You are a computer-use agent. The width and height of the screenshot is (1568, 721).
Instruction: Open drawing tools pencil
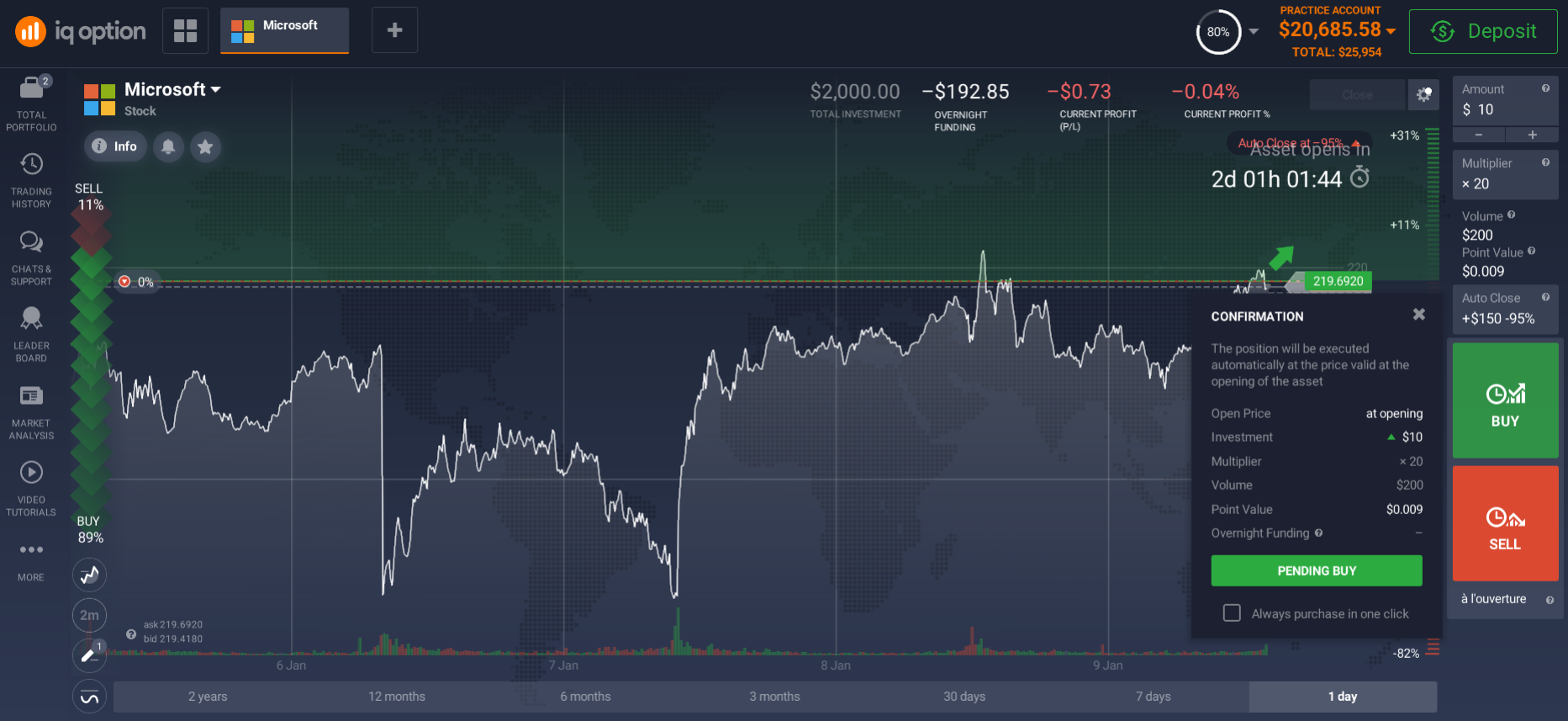coord(89,655)
